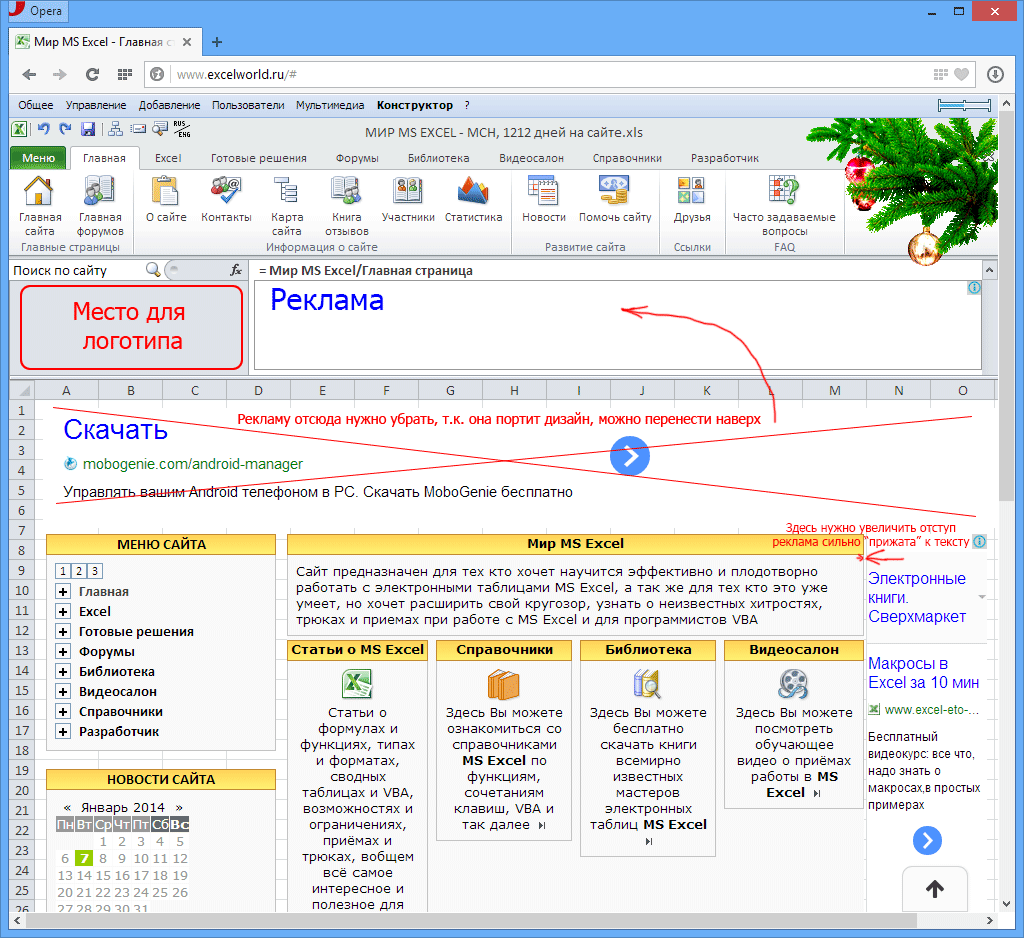Open the Пользователи admin menu
This screenshot has width=1024, height=938.
(x=248, y=105)
